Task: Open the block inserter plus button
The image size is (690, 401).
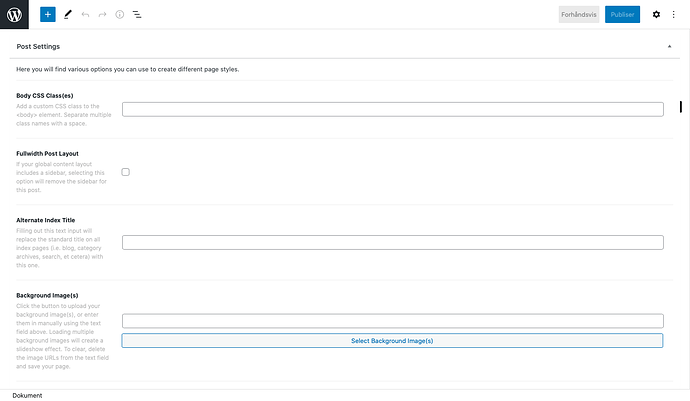Action: [48, 15]
